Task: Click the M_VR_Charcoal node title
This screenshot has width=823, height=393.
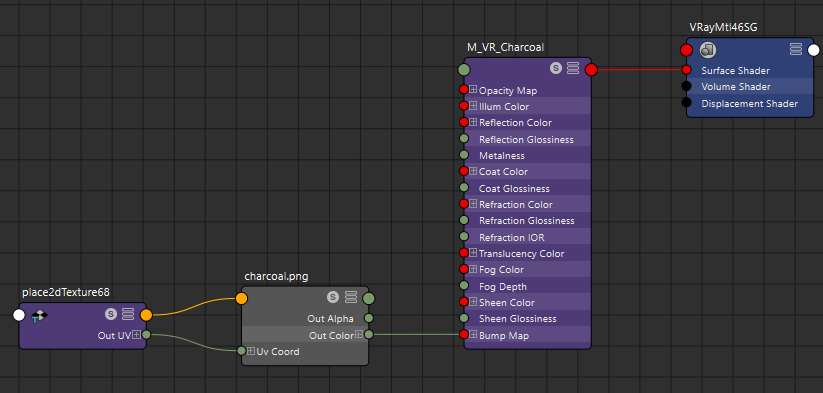Action: 505,47
